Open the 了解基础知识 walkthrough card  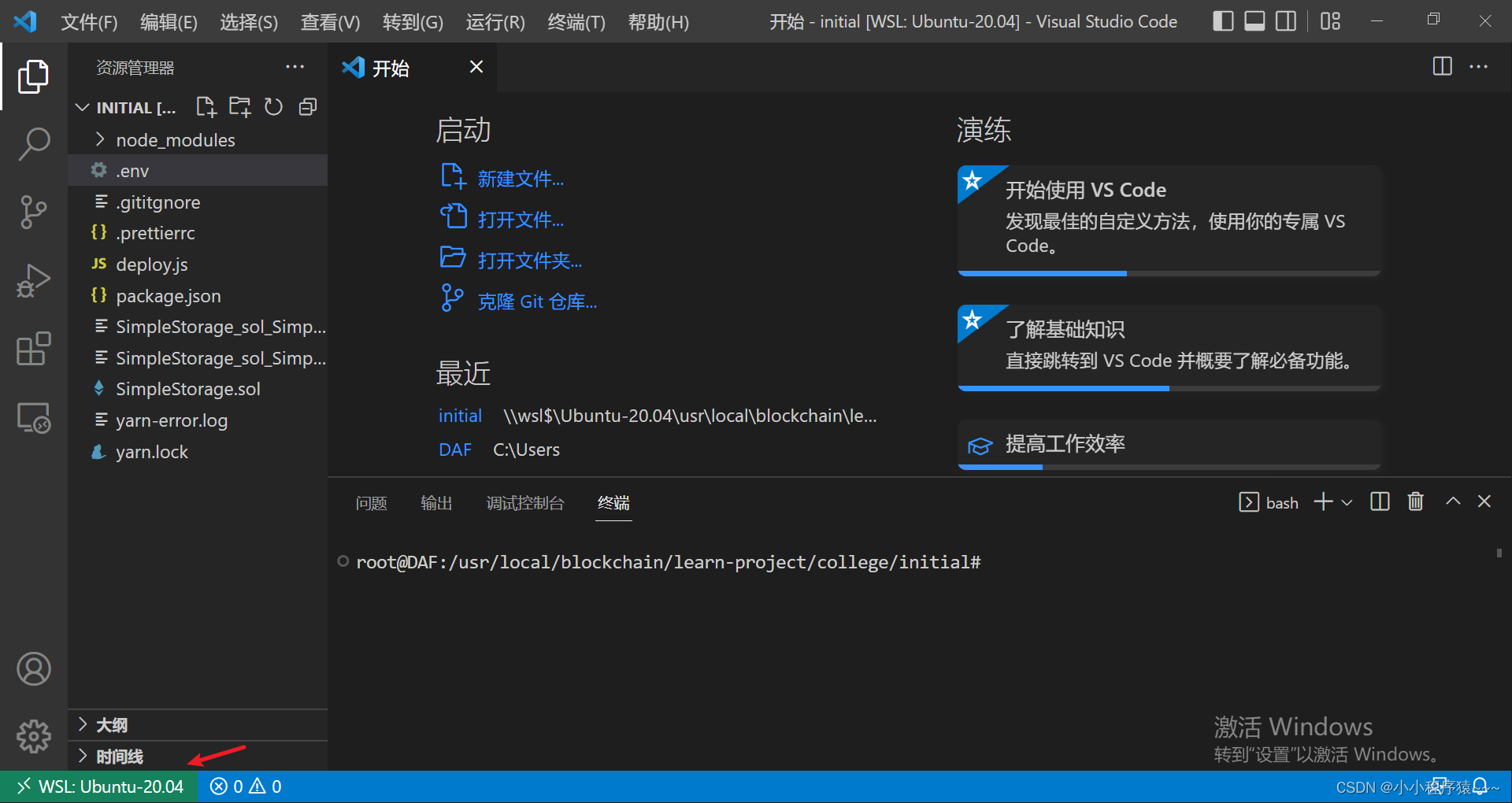coord(1169,347)
